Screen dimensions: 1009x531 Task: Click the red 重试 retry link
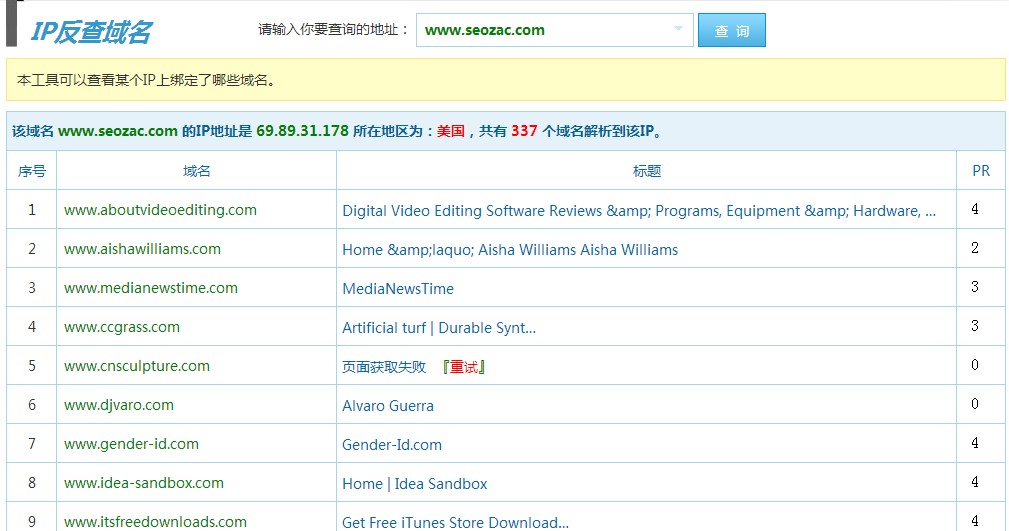click(x=464, y=367)
